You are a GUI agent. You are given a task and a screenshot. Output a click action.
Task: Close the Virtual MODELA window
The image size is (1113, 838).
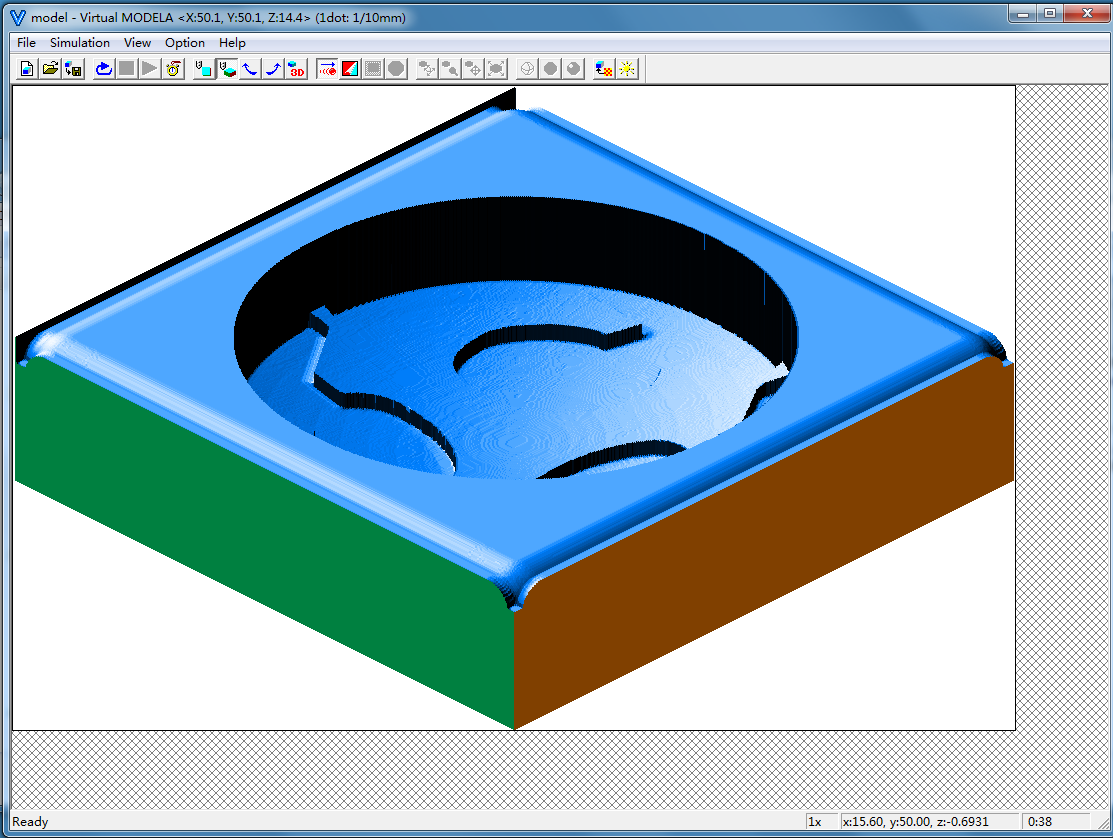pyautogui.click(x=1086, y=13)
